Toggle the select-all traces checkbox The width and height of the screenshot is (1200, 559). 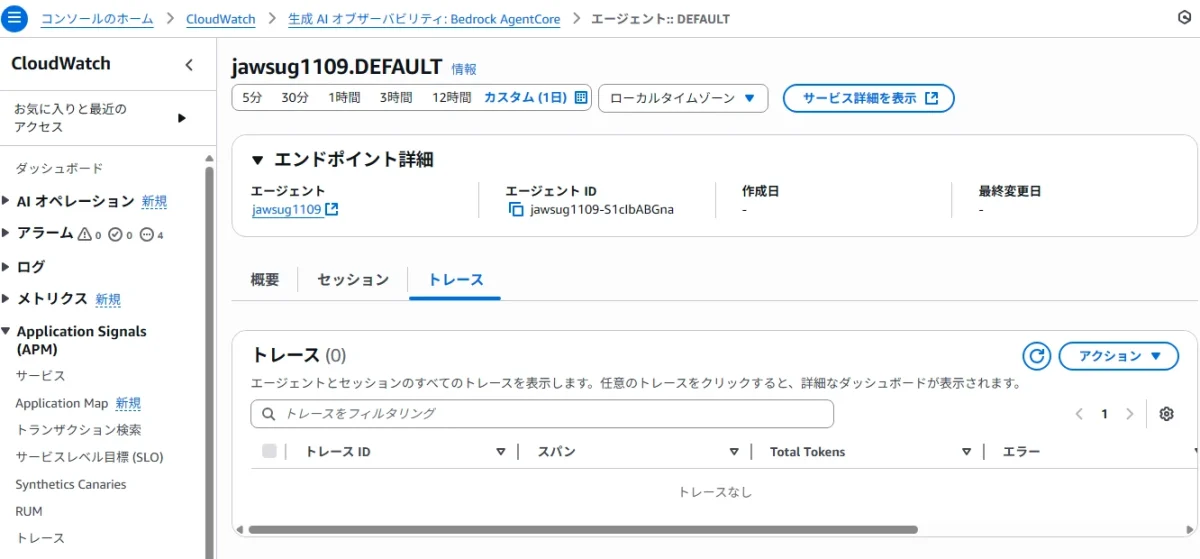[269, 451]
